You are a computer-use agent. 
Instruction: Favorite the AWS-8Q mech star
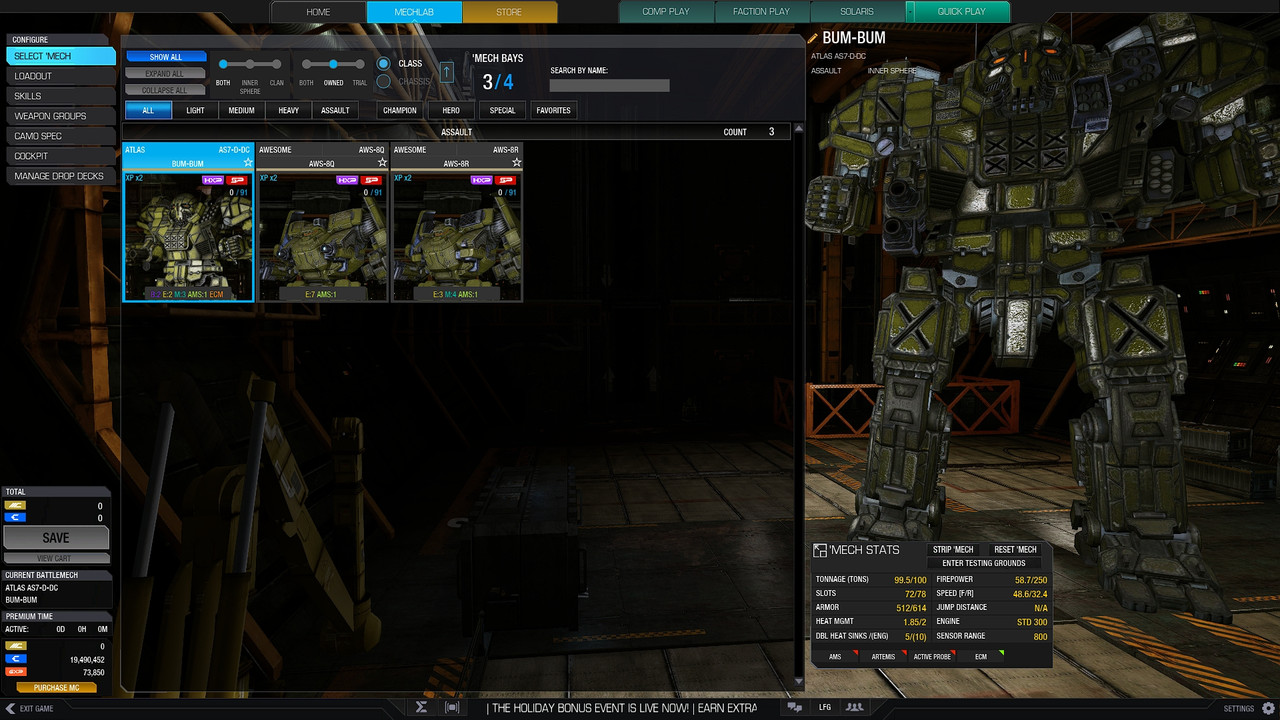click(381, 162)
